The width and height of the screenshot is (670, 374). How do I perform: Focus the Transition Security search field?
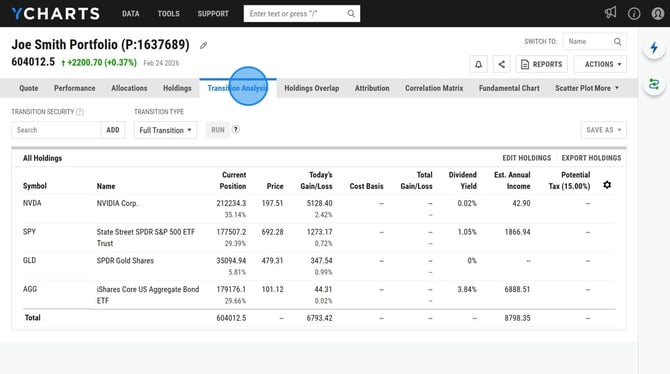[56, 130]
